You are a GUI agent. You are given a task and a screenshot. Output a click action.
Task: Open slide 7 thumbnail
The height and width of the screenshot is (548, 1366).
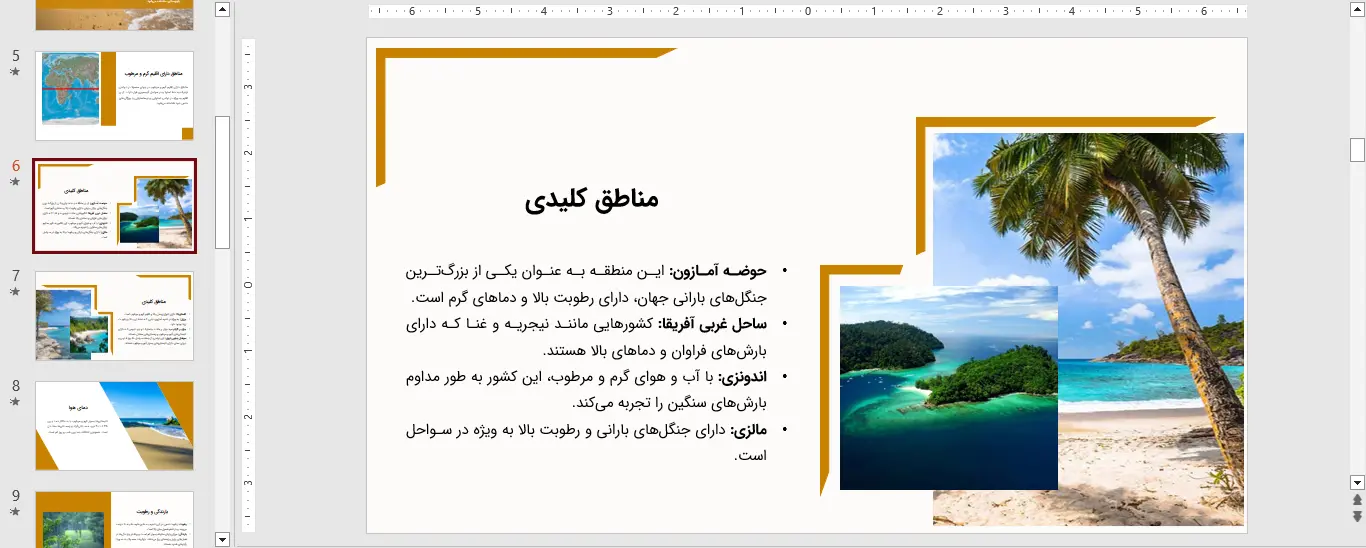click(x=115, y=316)
